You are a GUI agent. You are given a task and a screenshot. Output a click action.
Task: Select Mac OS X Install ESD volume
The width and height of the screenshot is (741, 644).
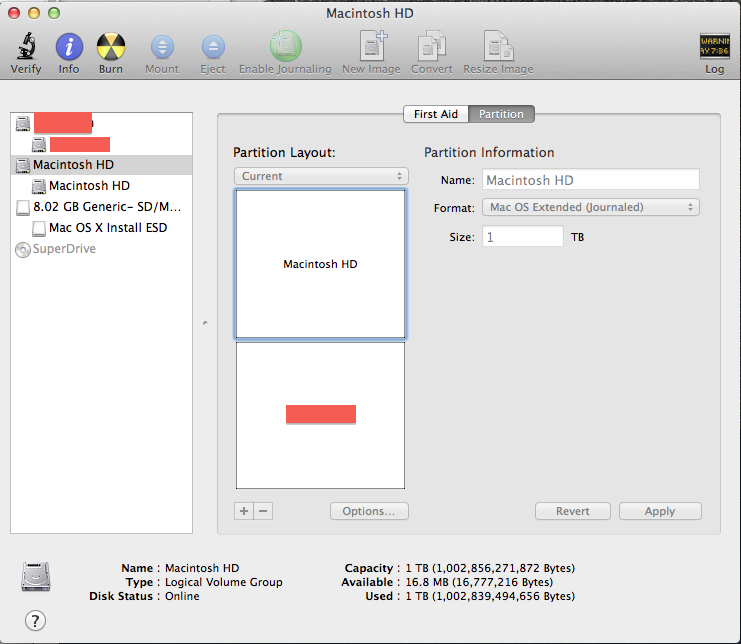[x=101, y=228]
